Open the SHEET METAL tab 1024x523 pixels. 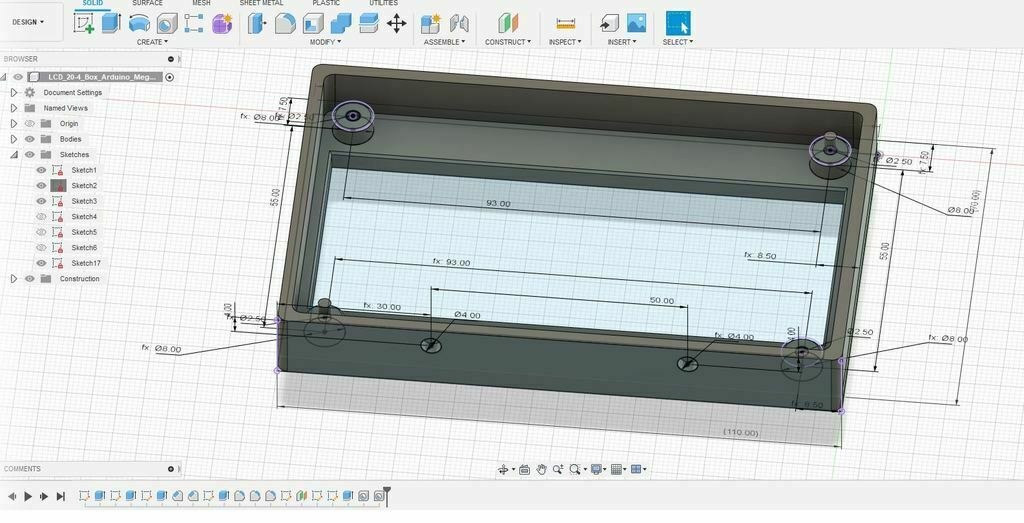[x=261, y=4]
